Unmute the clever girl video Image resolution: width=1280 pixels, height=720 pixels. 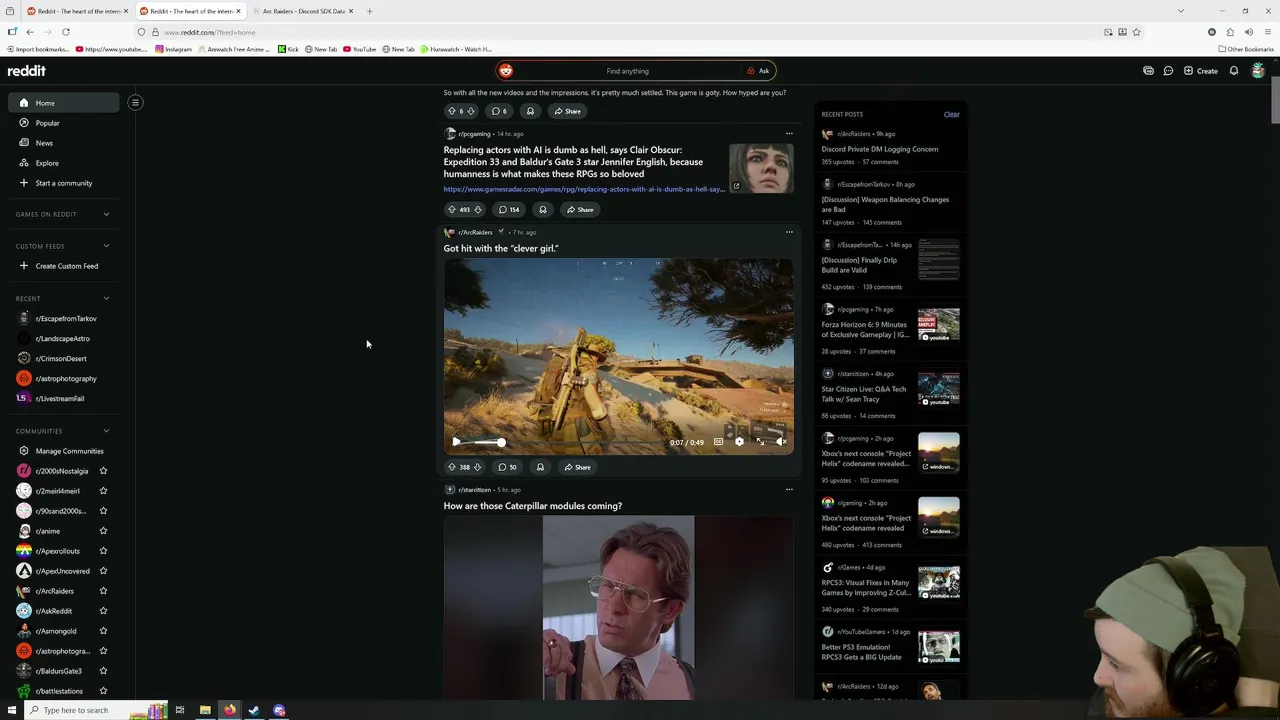(781, 442)
